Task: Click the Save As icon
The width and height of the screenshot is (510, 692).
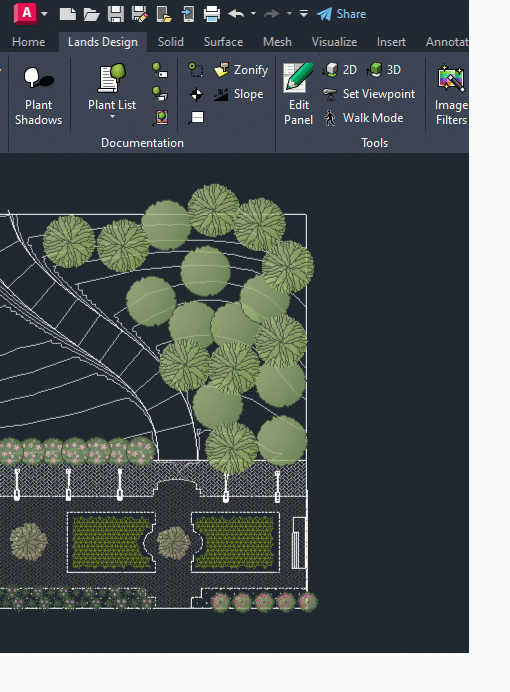Action: [x=139, y=14]
